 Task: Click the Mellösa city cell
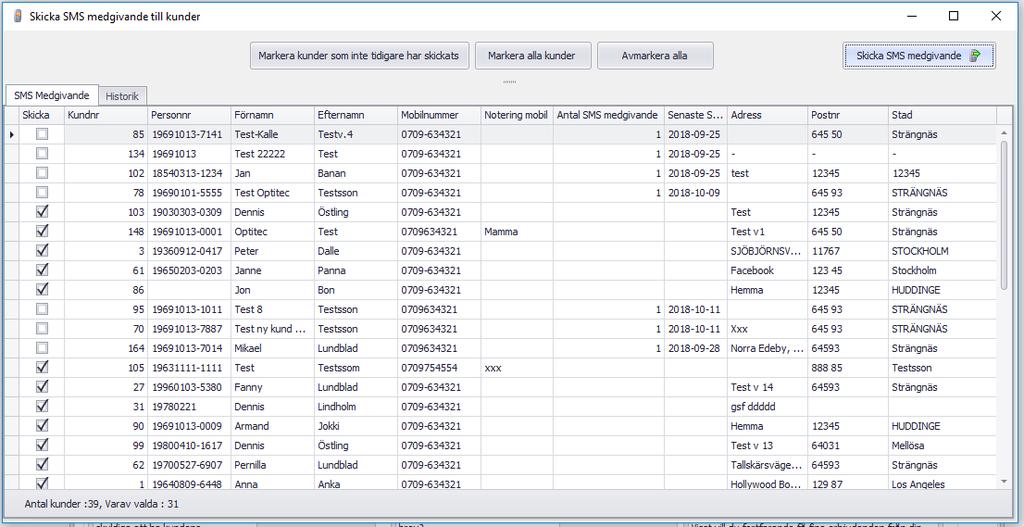click(942, 445)
